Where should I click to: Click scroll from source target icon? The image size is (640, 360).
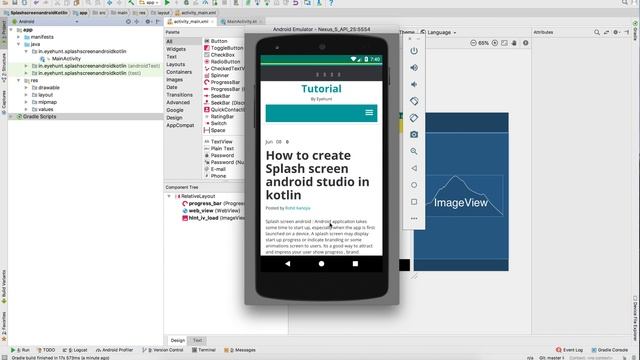(x=128, y=21)
